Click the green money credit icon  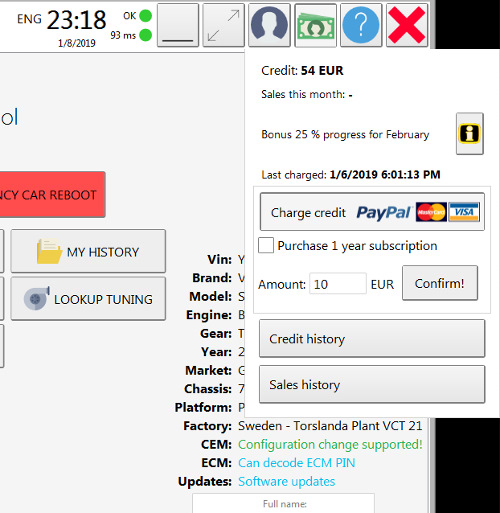315,25
